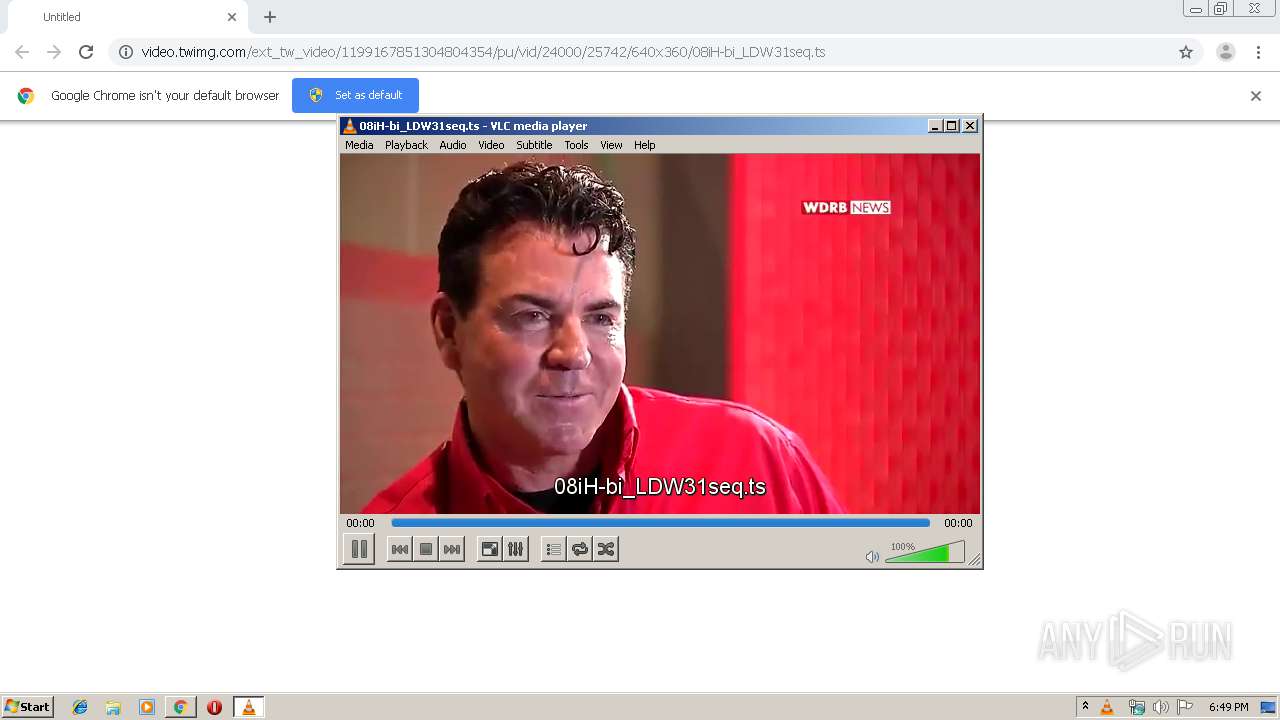
Task: Switch to Chrome in the taskbar
Action: coord(181,707)
